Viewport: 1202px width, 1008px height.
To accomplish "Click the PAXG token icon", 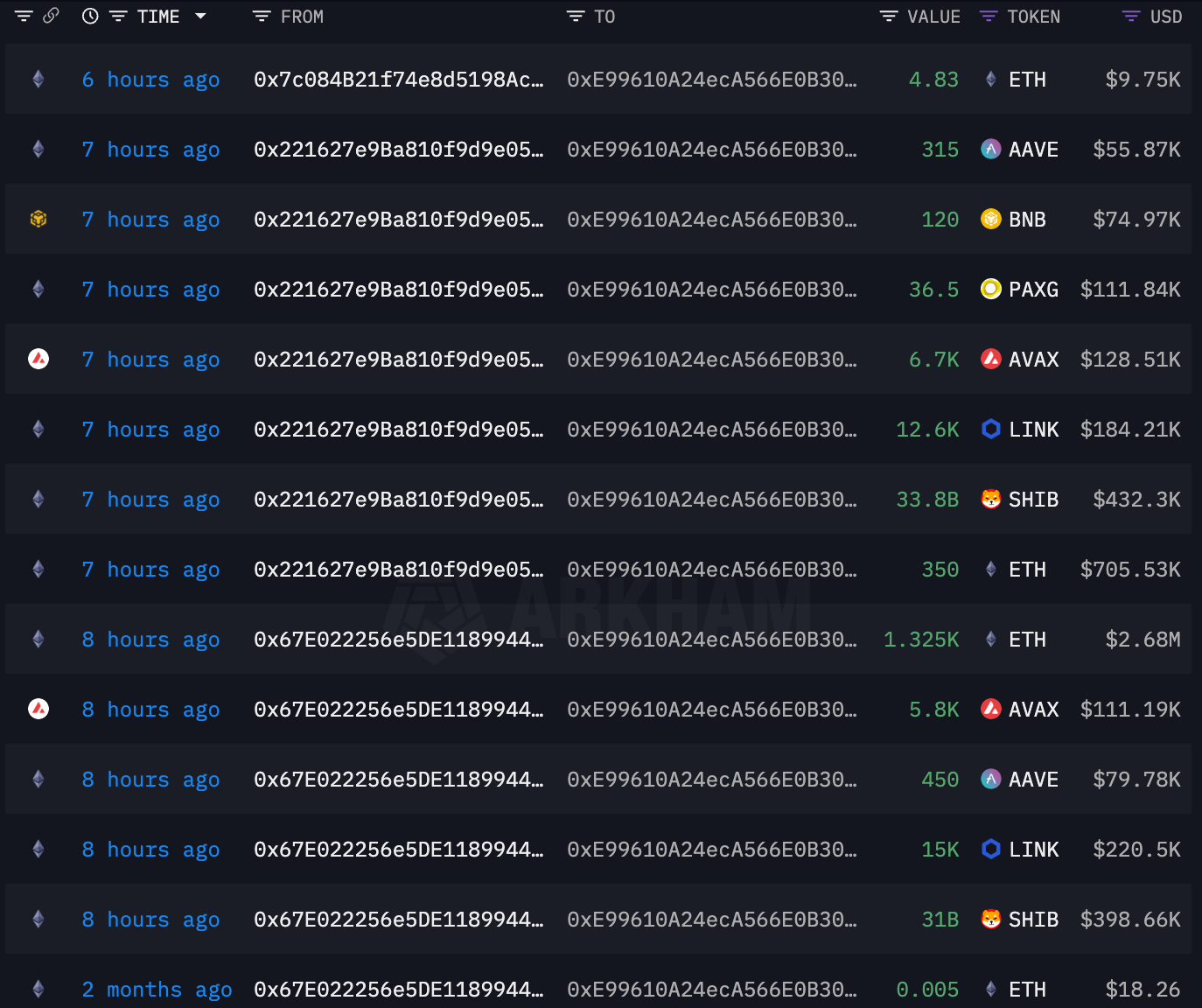I will click(x=991, y=289).
